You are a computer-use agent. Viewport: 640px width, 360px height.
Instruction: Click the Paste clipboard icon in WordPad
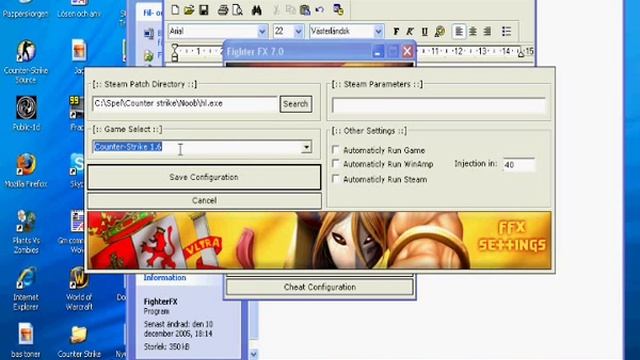pyautogui.click(x=305, y=10)
